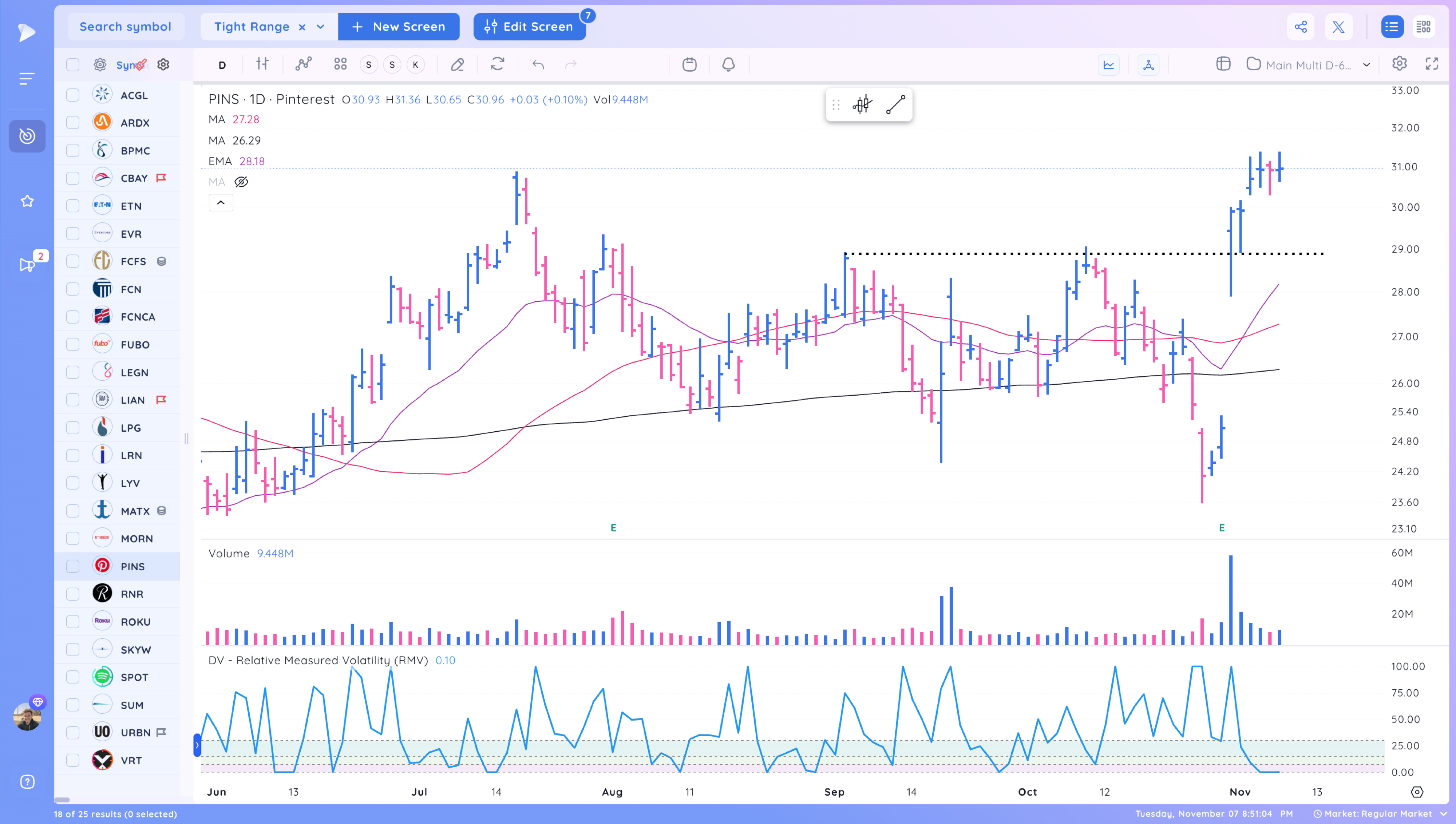1456x824 pixels.
Task: Expand the Tight Range screen dropdown
Action: click(x=320, y=27)
